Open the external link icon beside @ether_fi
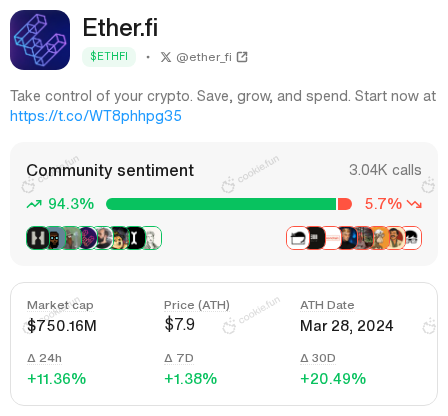The width and height of the screenshot is (448, 416). (x=242, y=57)
